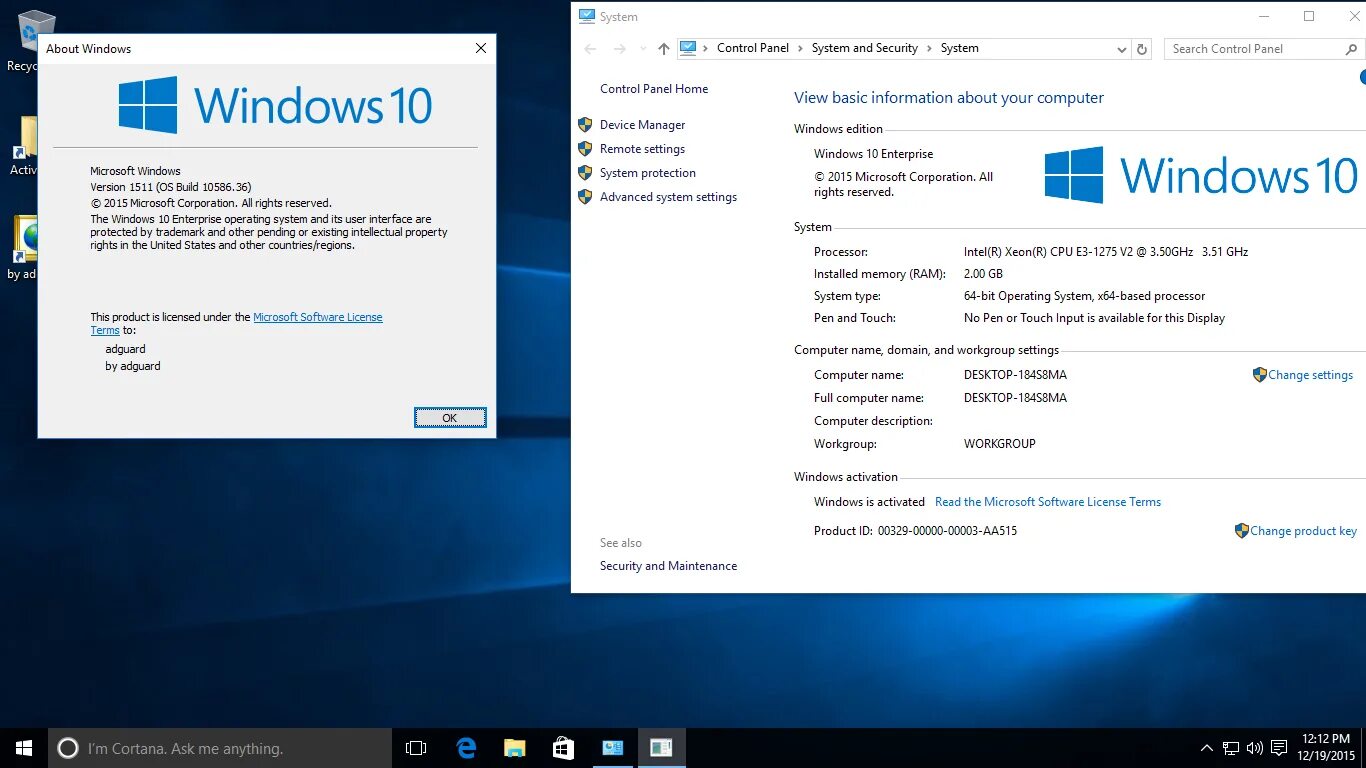Image resolution: width=1366 pixels, height=768 pixels.
Task: Open the Windows Start menu
Action: [x=24, y=748]
